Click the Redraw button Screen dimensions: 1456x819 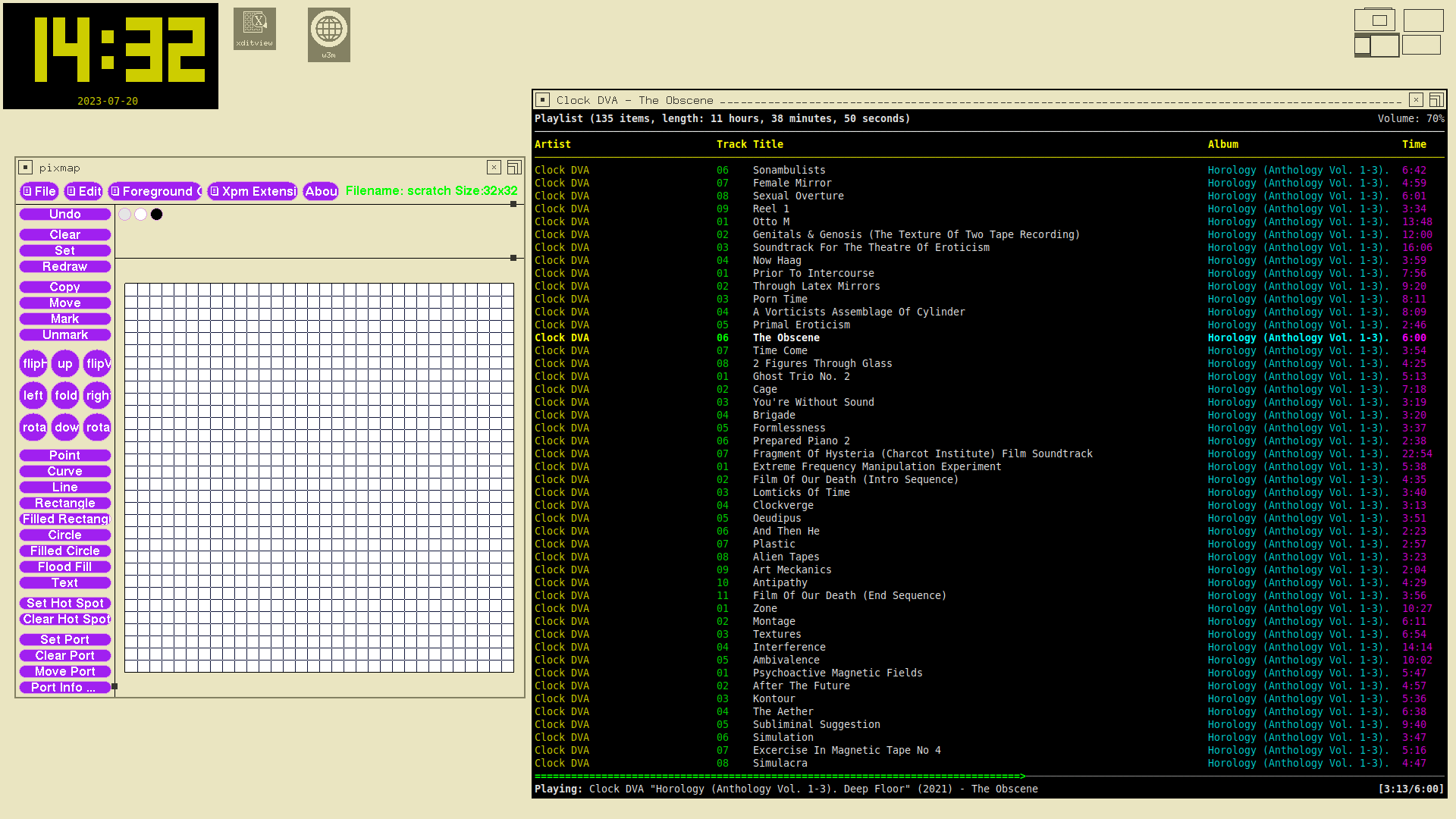pos(65,267)
